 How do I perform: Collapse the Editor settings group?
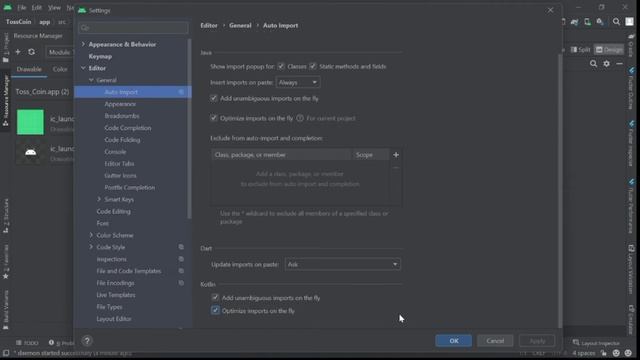pos(83,68)
